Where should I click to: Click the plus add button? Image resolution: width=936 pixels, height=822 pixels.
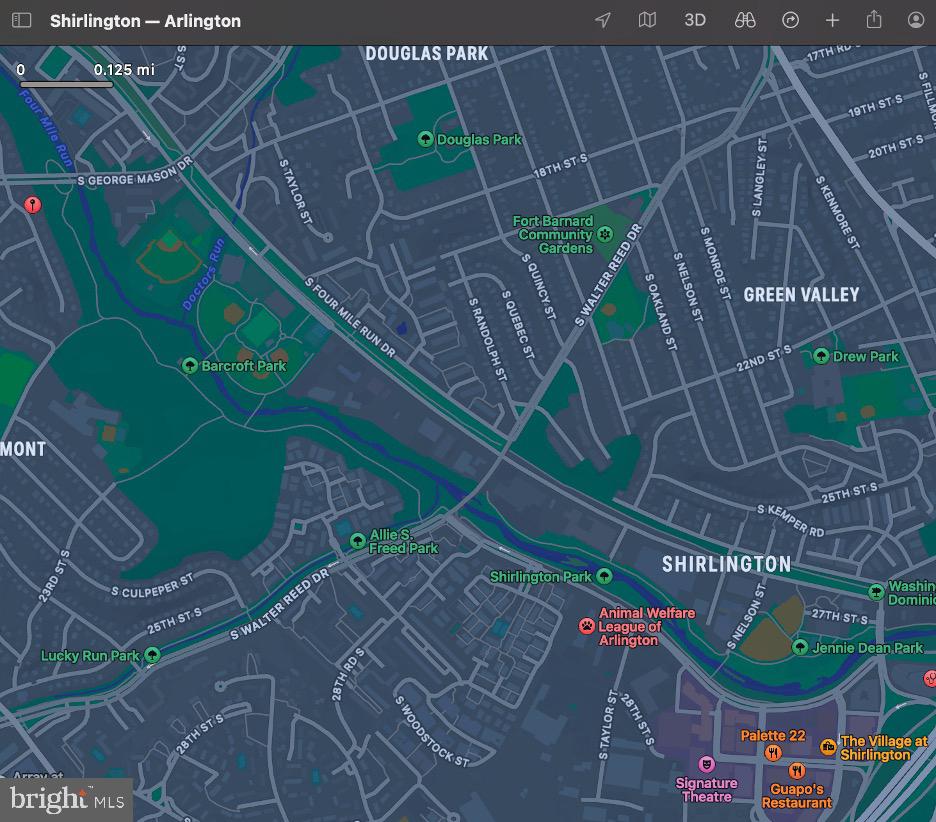[832, 20]
